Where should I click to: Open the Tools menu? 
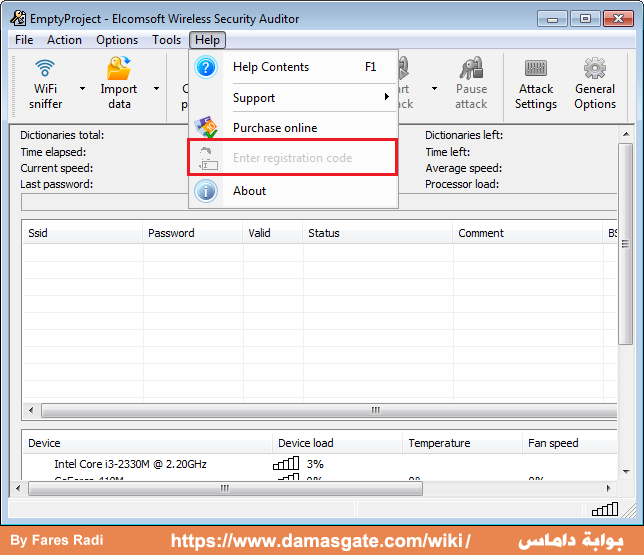click(166, 40)
